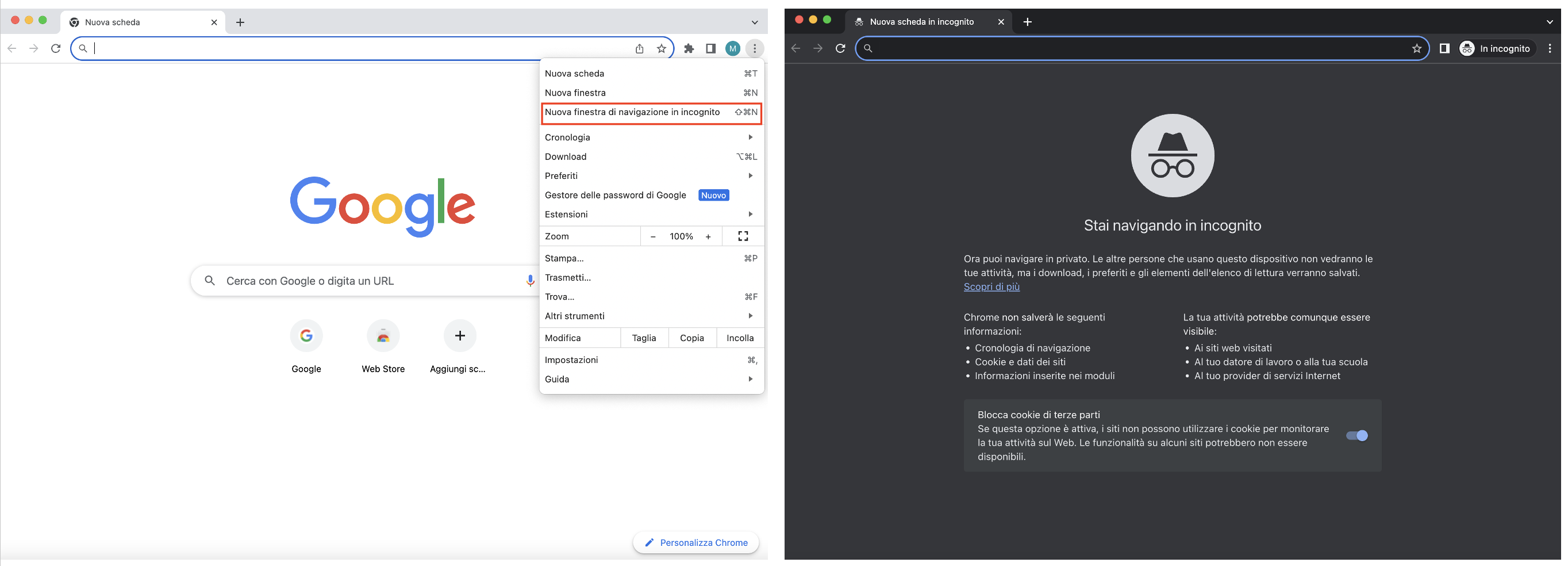Click the magnifier icon in the Google search box

pos(209,281)
